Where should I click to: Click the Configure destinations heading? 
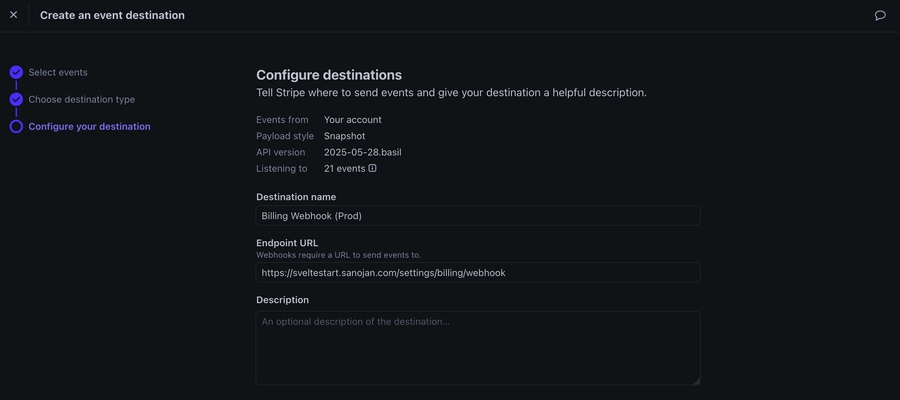pos(329,75)
